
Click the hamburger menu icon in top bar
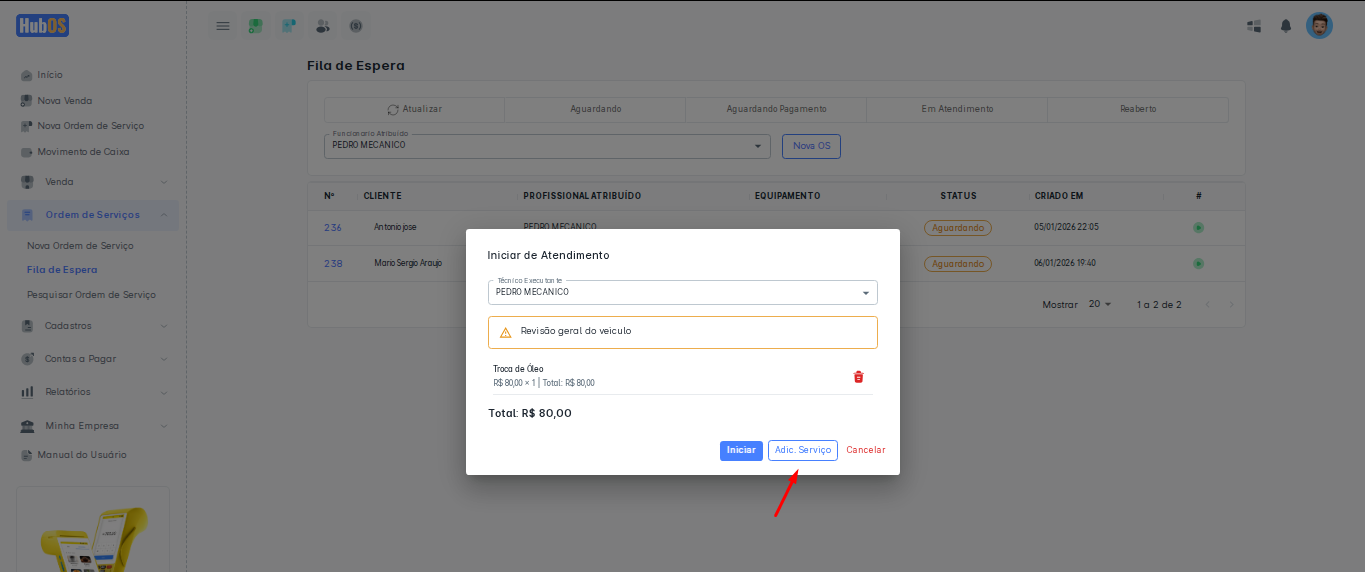pyautogui.click(x=223, y=26)
